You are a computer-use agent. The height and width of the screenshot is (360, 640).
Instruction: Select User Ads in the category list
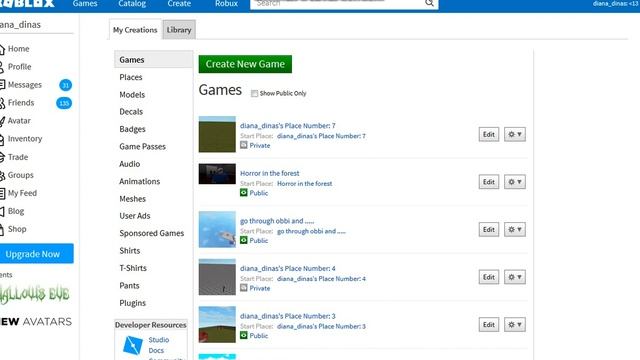(x=135, y=216)
